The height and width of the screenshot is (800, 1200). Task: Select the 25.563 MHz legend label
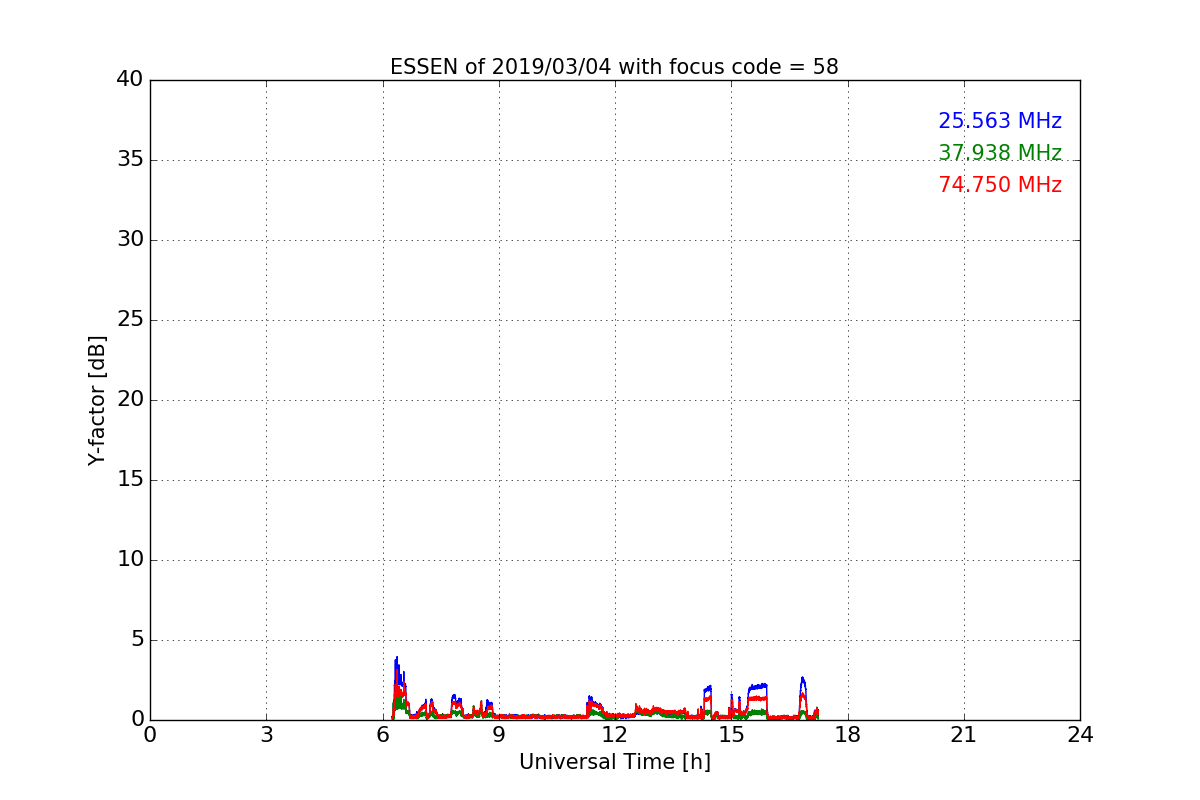(x=1000, y=121)
